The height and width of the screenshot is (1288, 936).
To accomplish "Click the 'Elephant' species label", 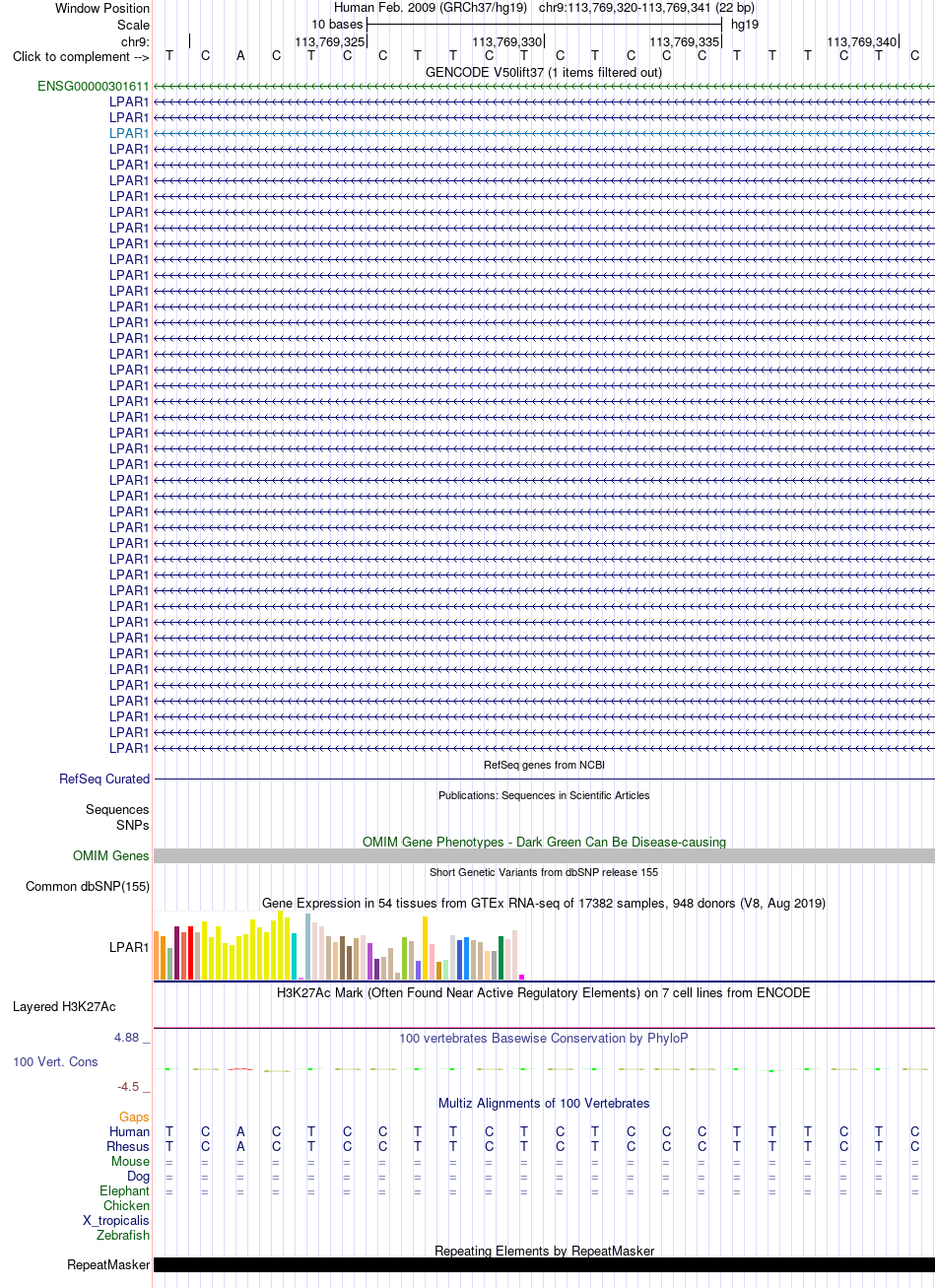I will pyautogui.click(x=124, y=1190).
